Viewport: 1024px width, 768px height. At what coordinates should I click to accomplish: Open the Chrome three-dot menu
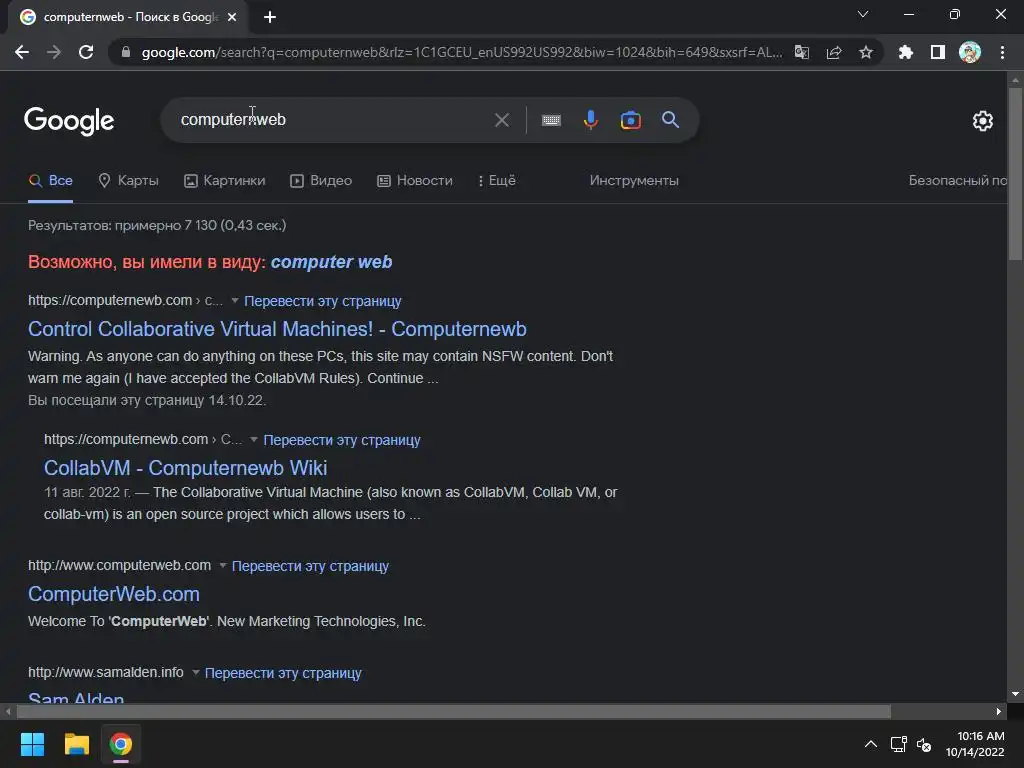pyautogui.click(x=1002, y=52)
